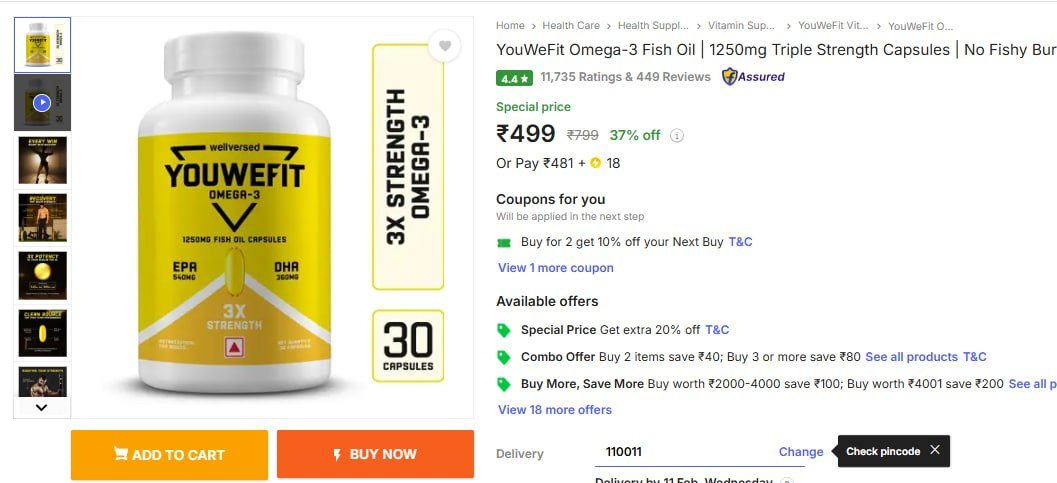
Task: Go to Health Care breadcrumb
Action: point(572,26)
